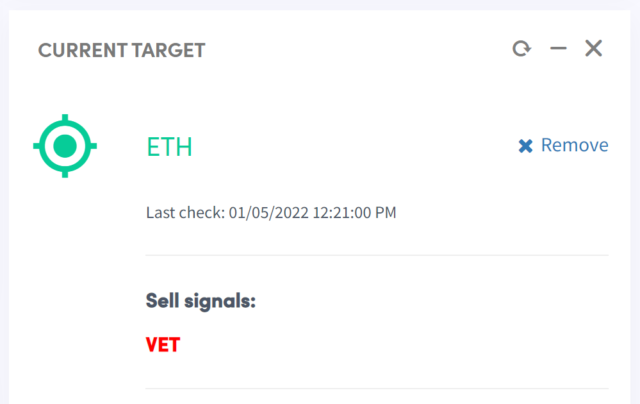Click the solid center dot of the crosshair

(x=65, y=146)
